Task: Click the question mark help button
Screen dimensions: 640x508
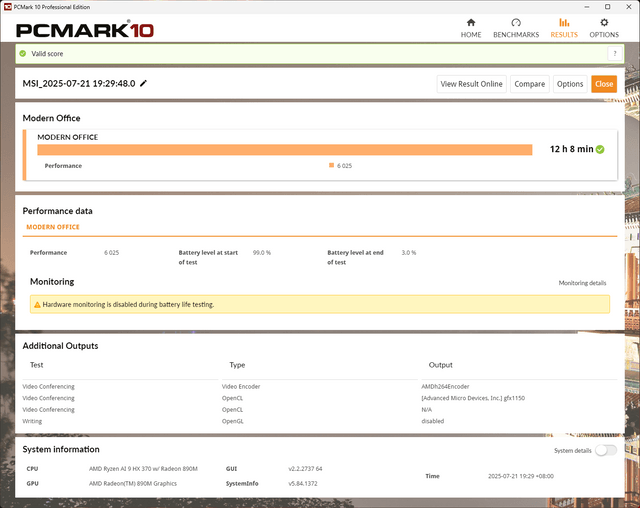Action: (615, 53)
